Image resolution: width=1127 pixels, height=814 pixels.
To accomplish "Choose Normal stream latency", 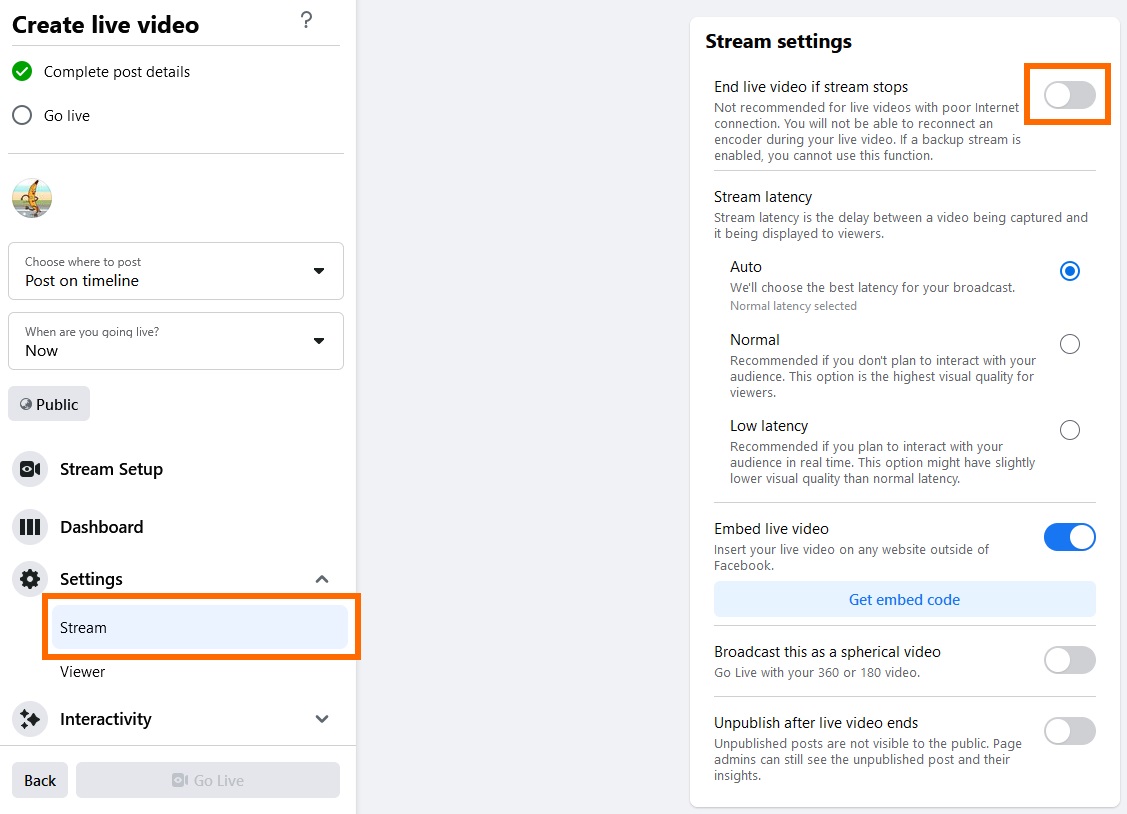I will click(1070, 344).
